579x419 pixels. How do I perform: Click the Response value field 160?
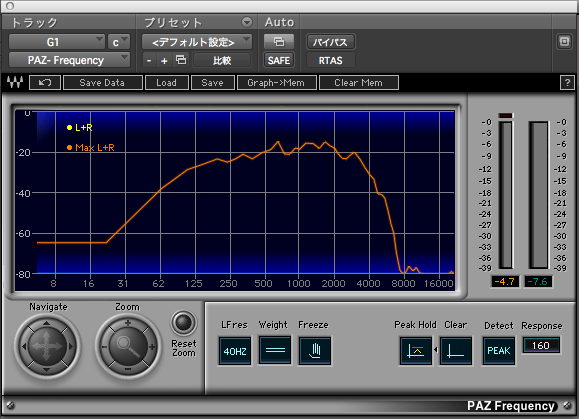[x=541, y=346]
